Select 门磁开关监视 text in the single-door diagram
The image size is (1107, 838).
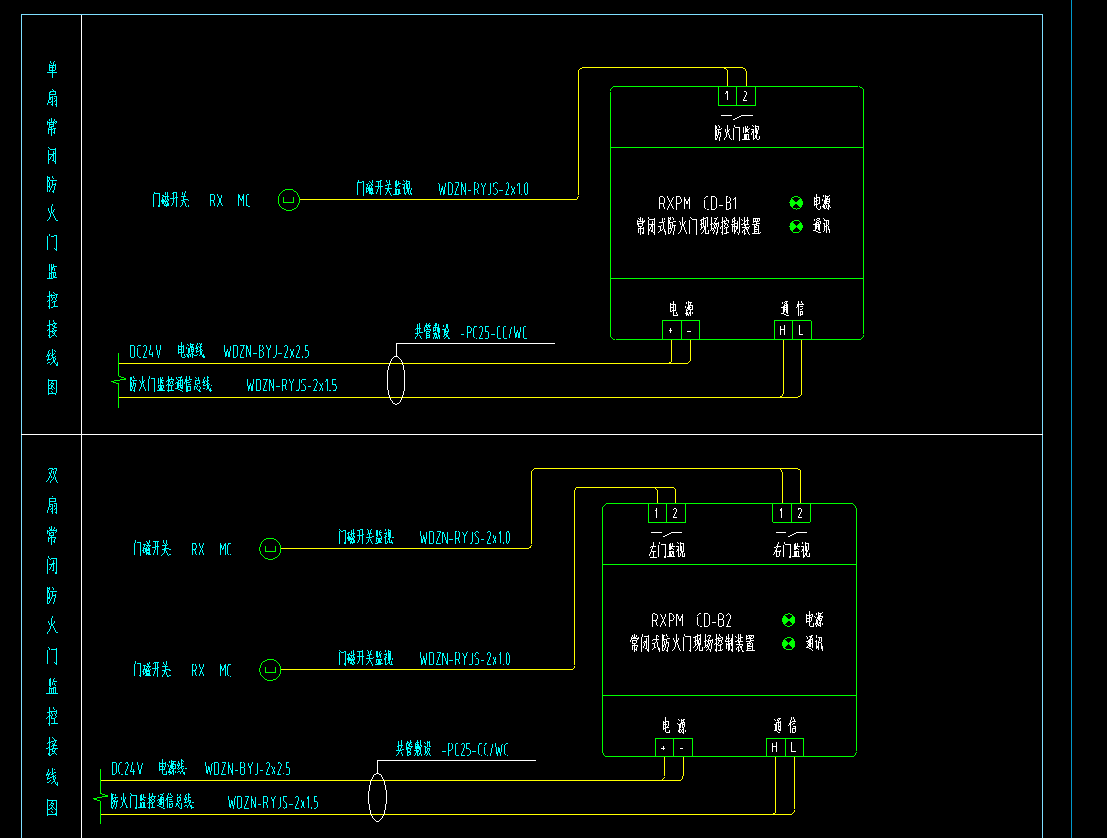(383, 188)
